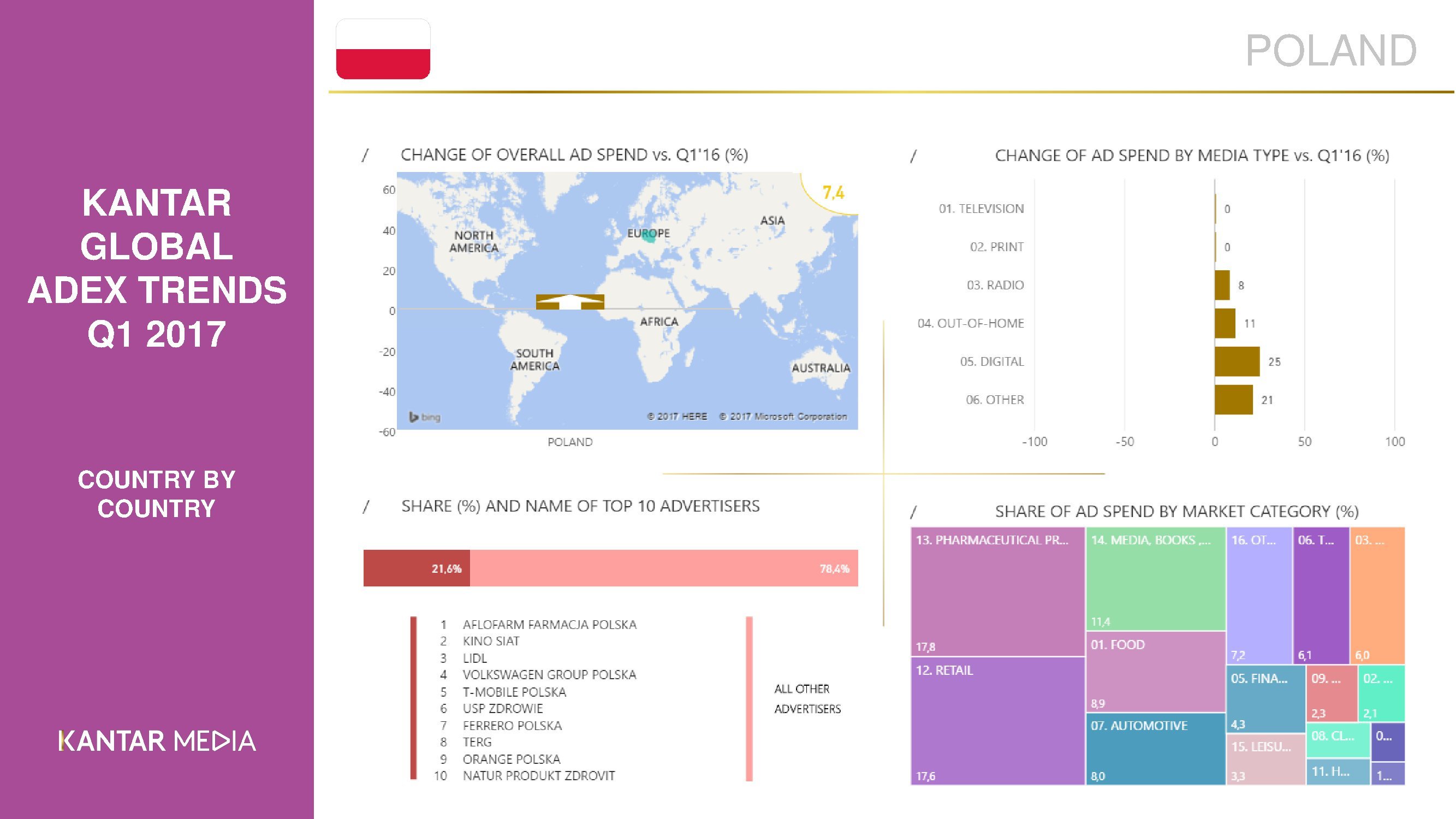
Task: Select the 08. CL... treemap tile
Action: tap(1338, 740)
